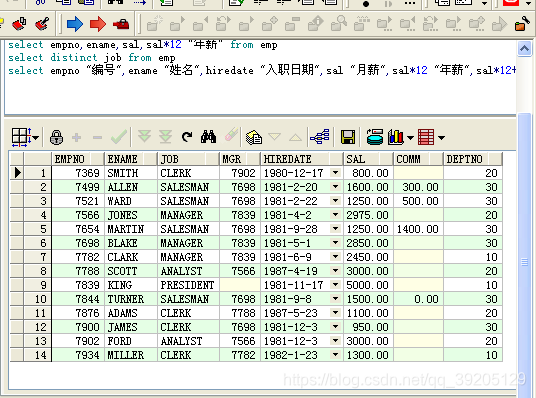Click the select grid mode icon
Image resolution: width=536 pixels, height=398 pixels.
coord(21,137)
